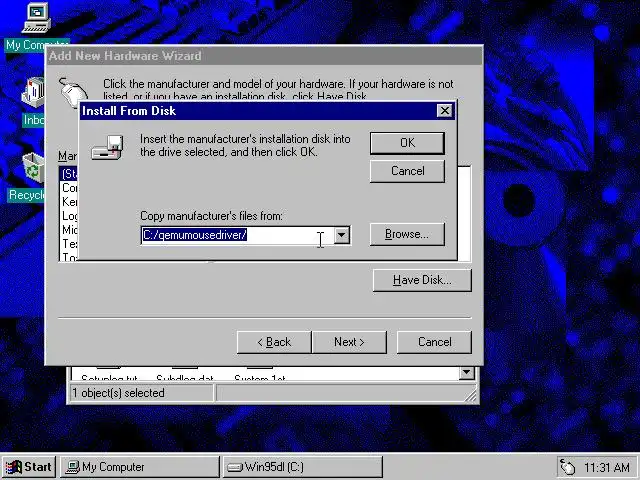Screen dimensions: 640x480
Task: Click the C:/qemumousedriver/ path field
Action: coord(238,235)
